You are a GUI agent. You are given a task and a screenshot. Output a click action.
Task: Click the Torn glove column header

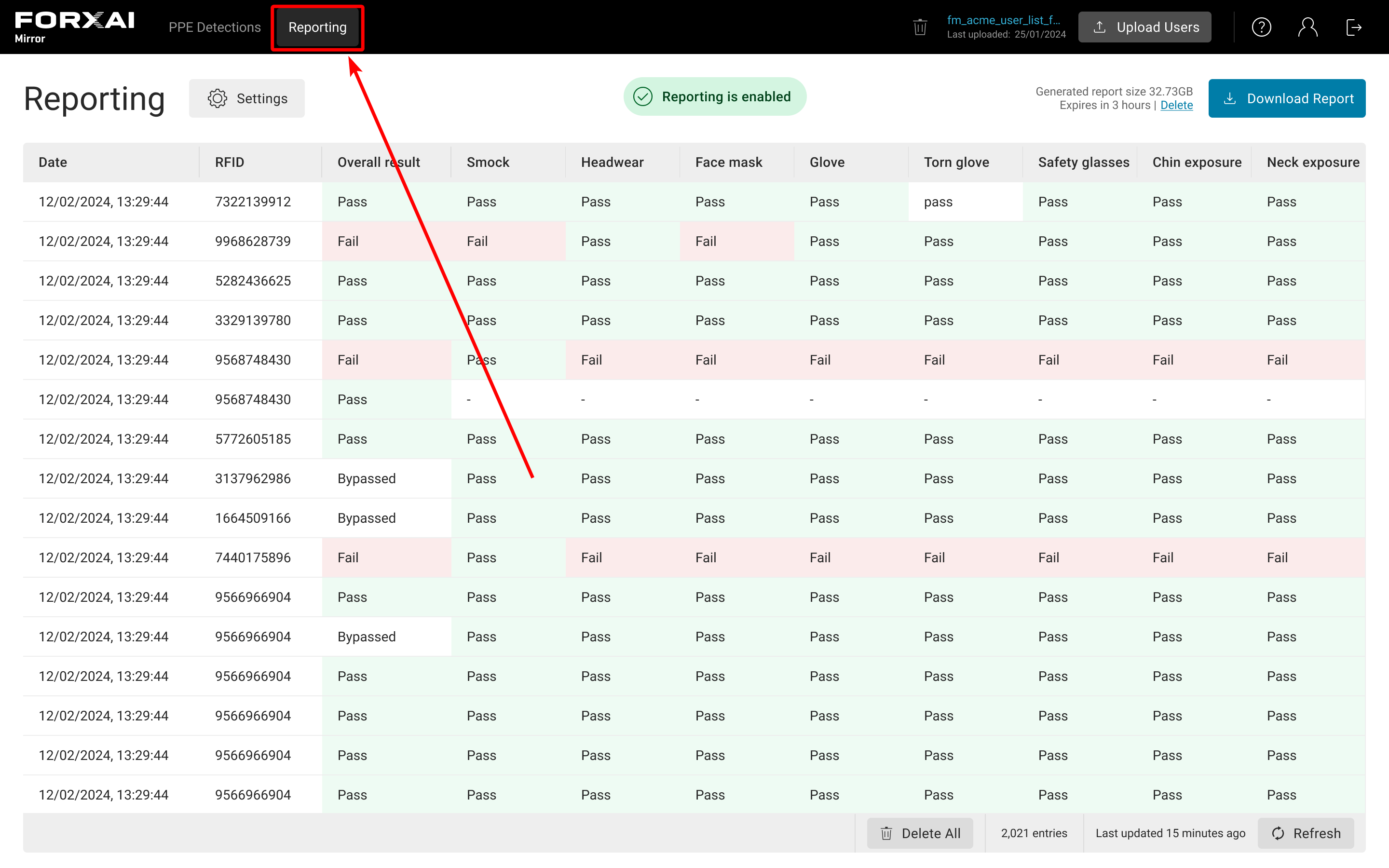click(956, 163)
